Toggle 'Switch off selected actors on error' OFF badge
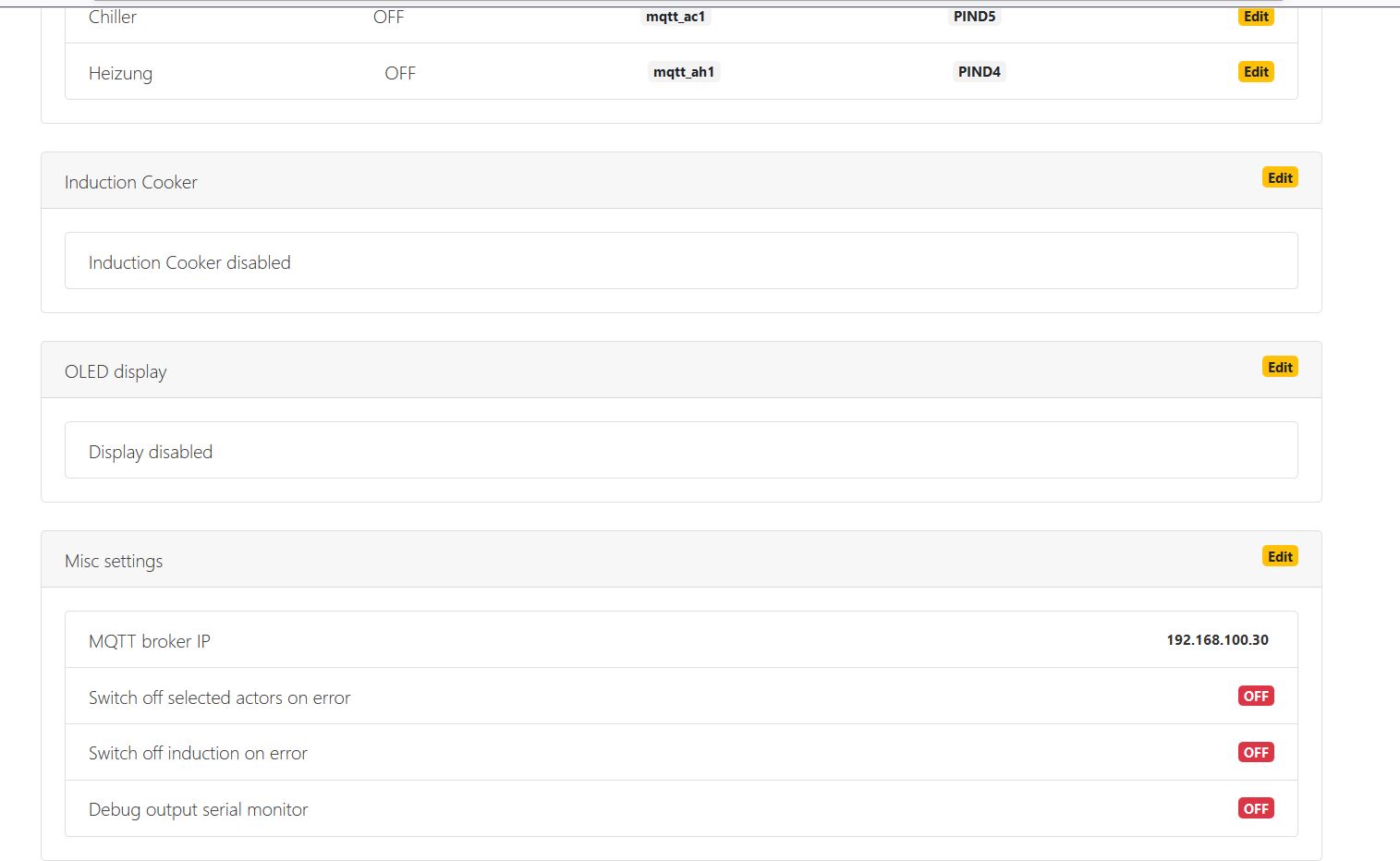 point(1256,697)
